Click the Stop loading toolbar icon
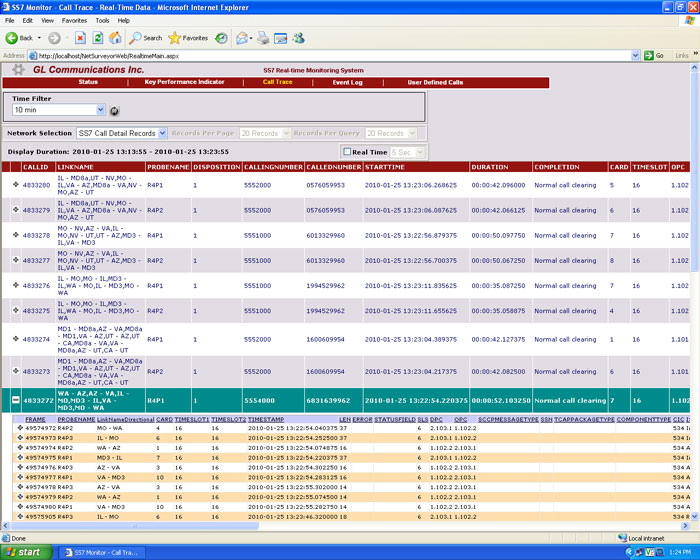This screenshot has height=560, width=700. tap(80, 38)
